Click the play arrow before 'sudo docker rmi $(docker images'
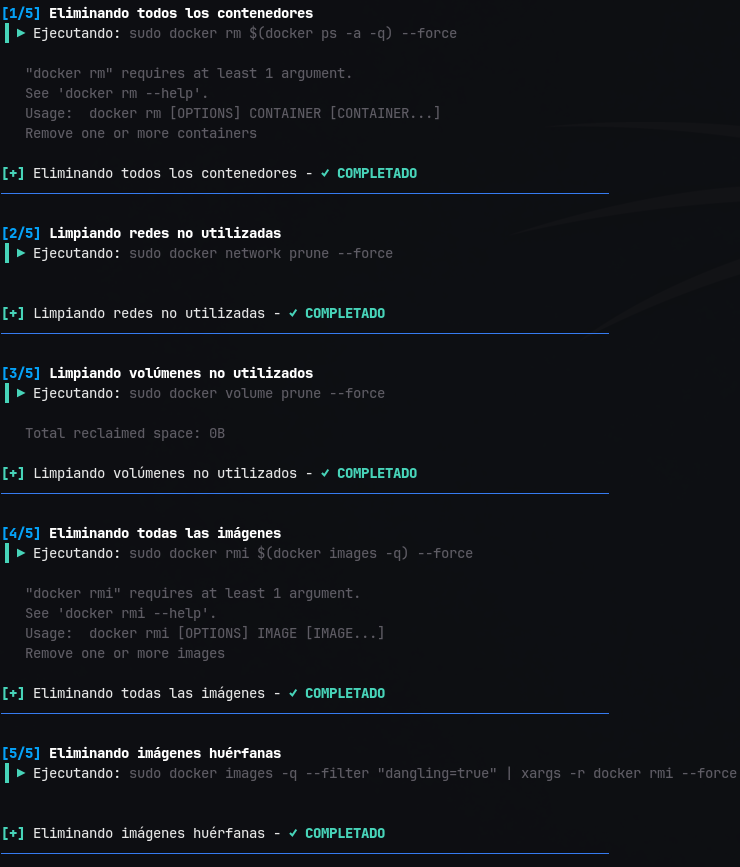This screenshot has width=740, height=867. pyautogui.click(x=21, y=553)
